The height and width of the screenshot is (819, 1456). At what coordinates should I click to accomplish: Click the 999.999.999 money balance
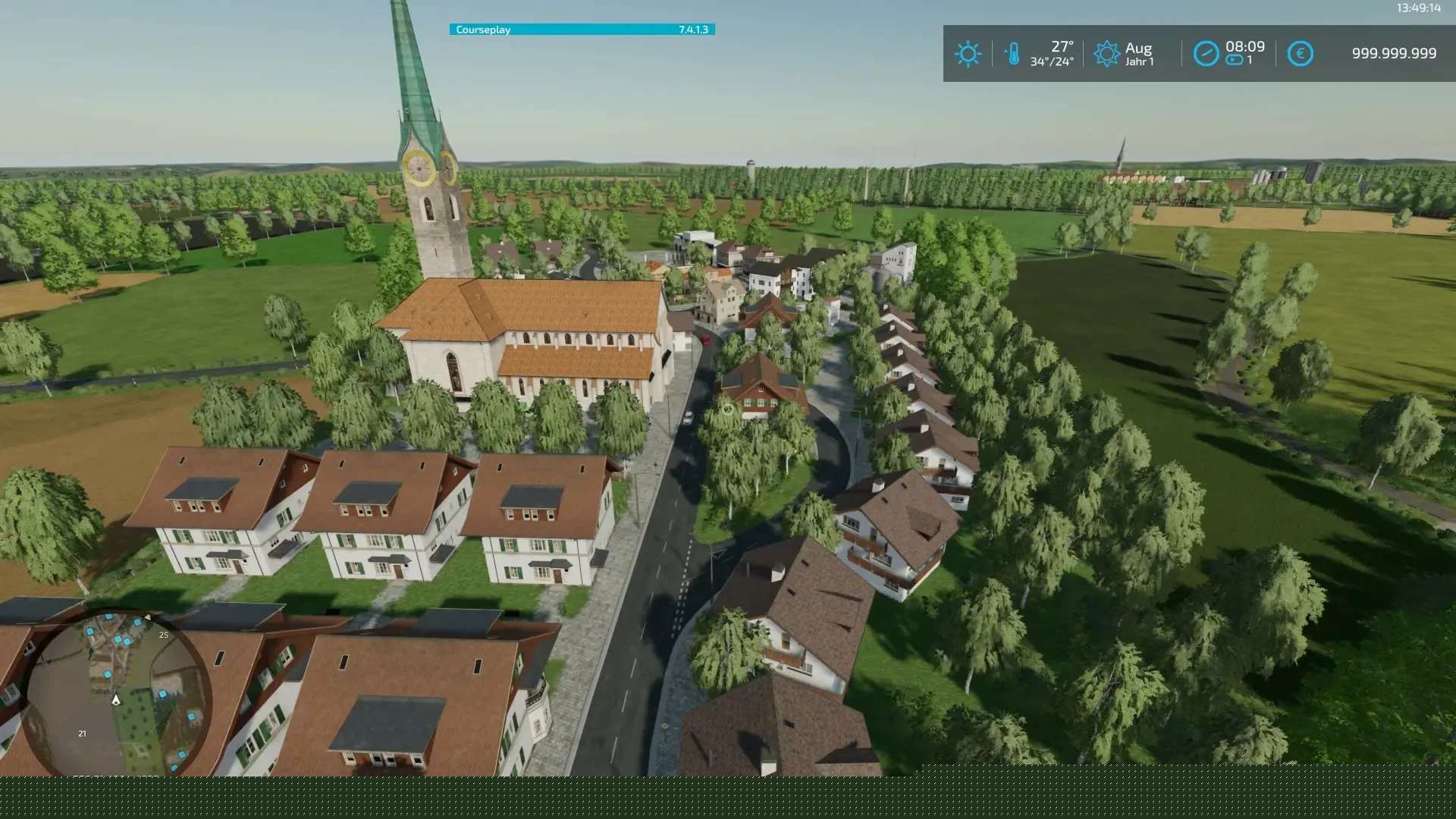point(1394,54)
